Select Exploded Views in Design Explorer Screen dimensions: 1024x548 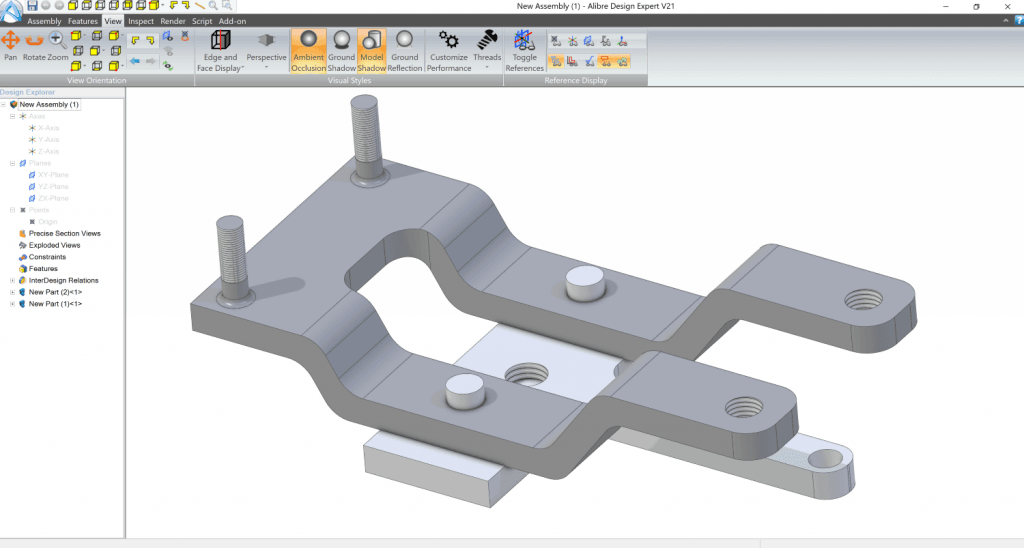point(54,245)
